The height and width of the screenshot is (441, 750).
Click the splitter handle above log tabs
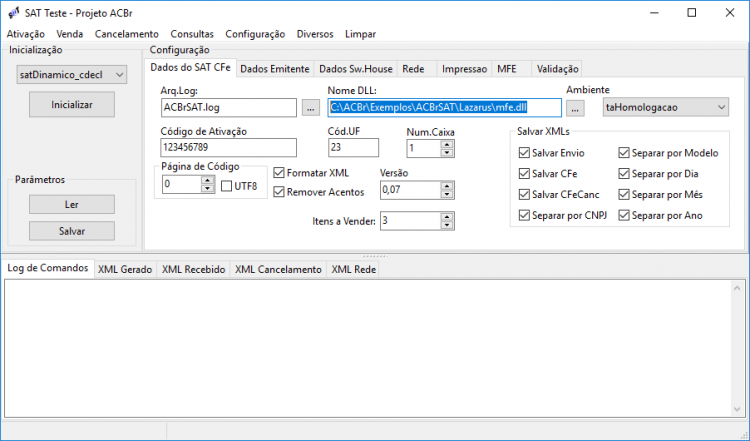point(375,256)
